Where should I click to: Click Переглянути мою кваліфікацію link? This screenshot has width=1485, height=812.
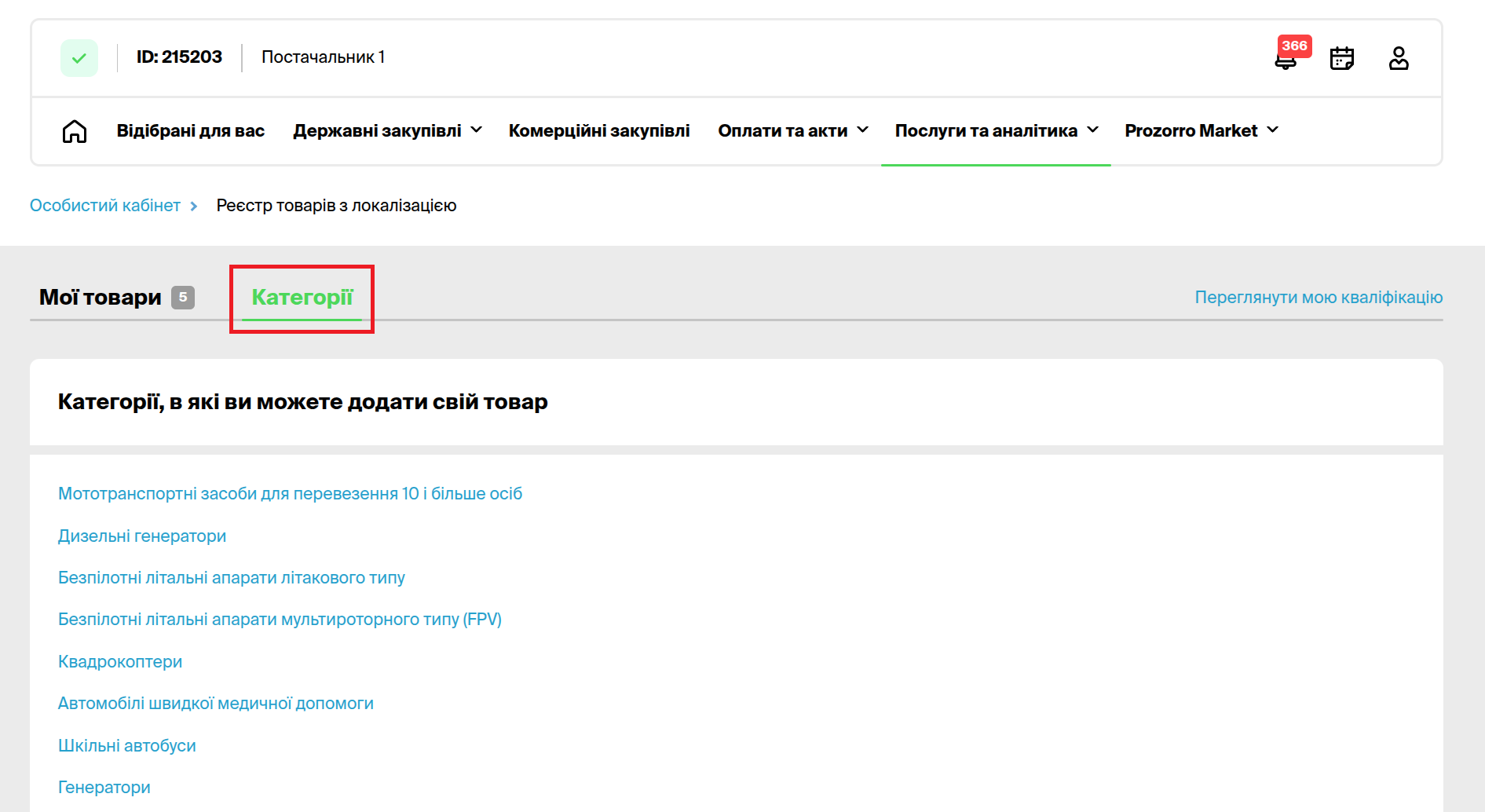point(1319,298)
